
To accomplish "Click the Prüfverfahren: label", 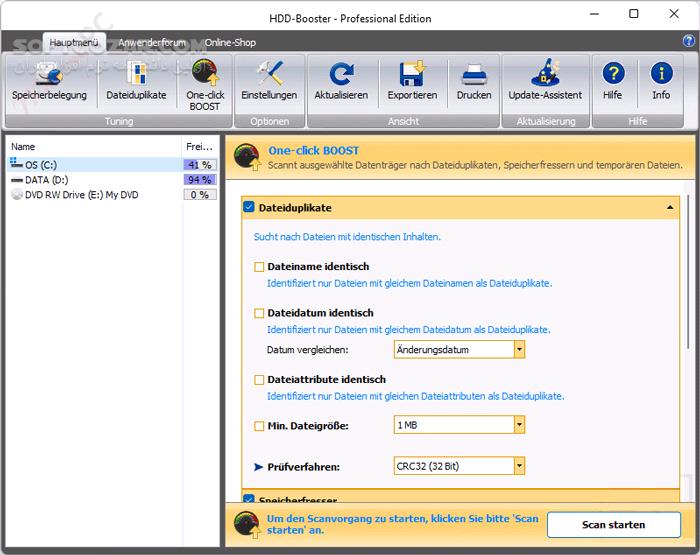I will (304, 467).
